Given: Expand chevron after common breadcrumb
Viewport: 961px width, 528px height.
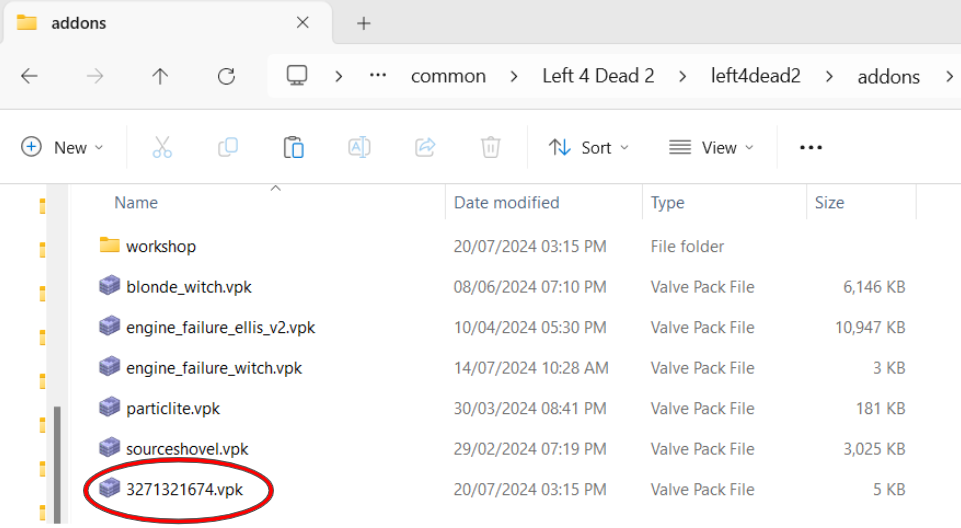Looking at the screenshot, I should pyautogui.click(x=514, y=77).
